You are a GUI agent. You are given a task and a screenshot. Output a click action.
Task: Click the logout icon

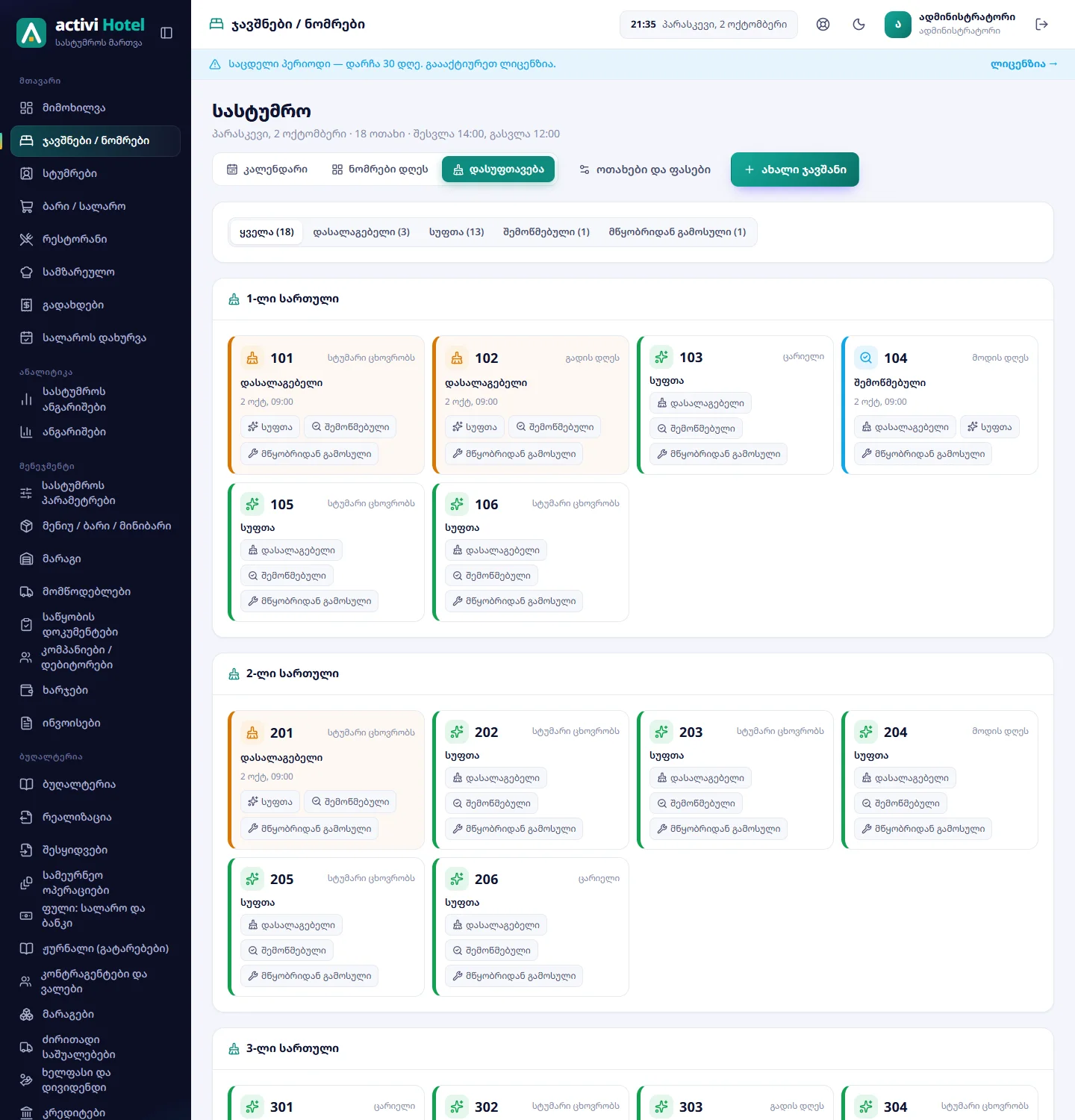1042,24
